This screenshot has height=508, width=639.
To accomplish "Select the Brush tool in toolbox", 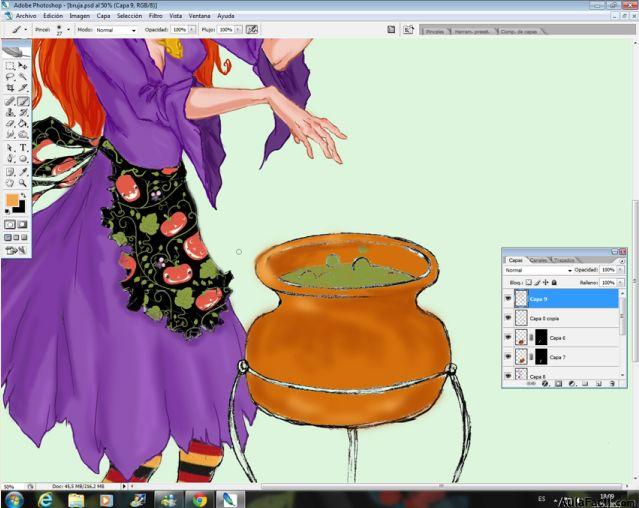I will [23, 101].
